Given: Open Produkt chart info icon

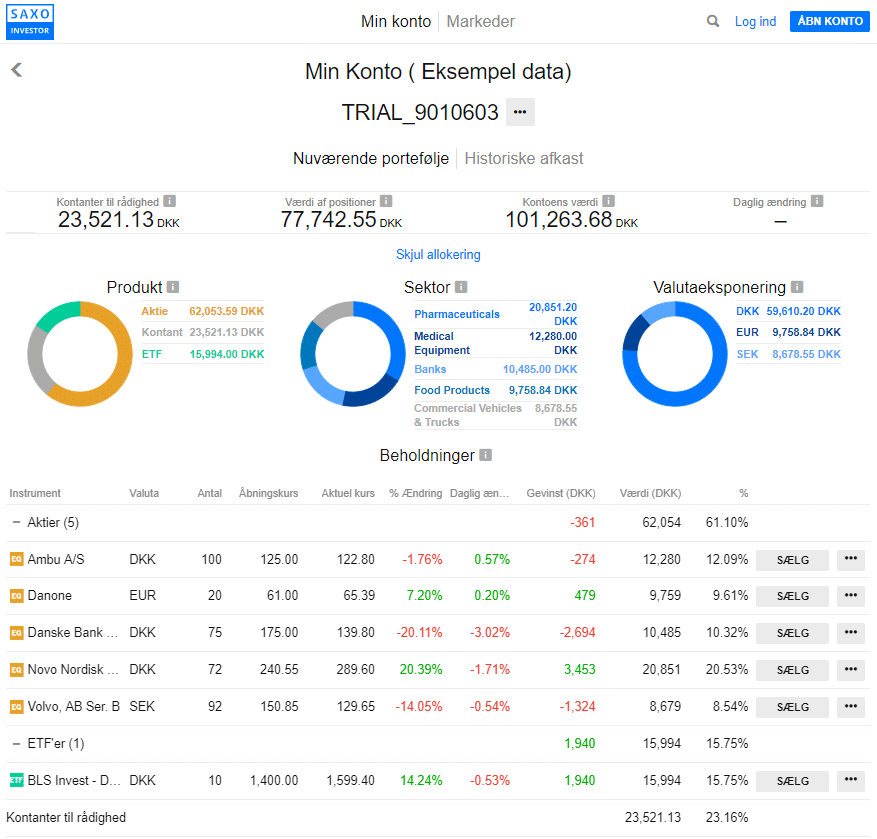Looking at the screenshot, I should [173, 287].
